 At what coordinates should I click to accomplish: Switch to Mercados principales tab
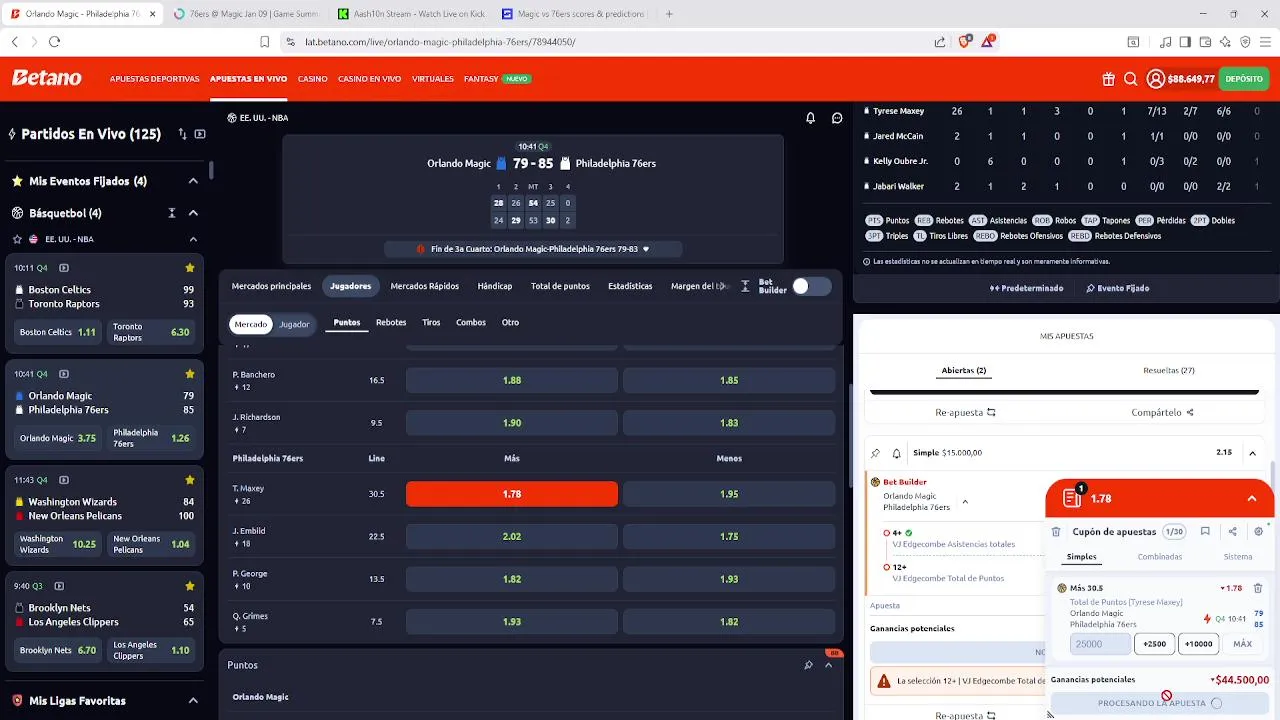tap(271, 286)
